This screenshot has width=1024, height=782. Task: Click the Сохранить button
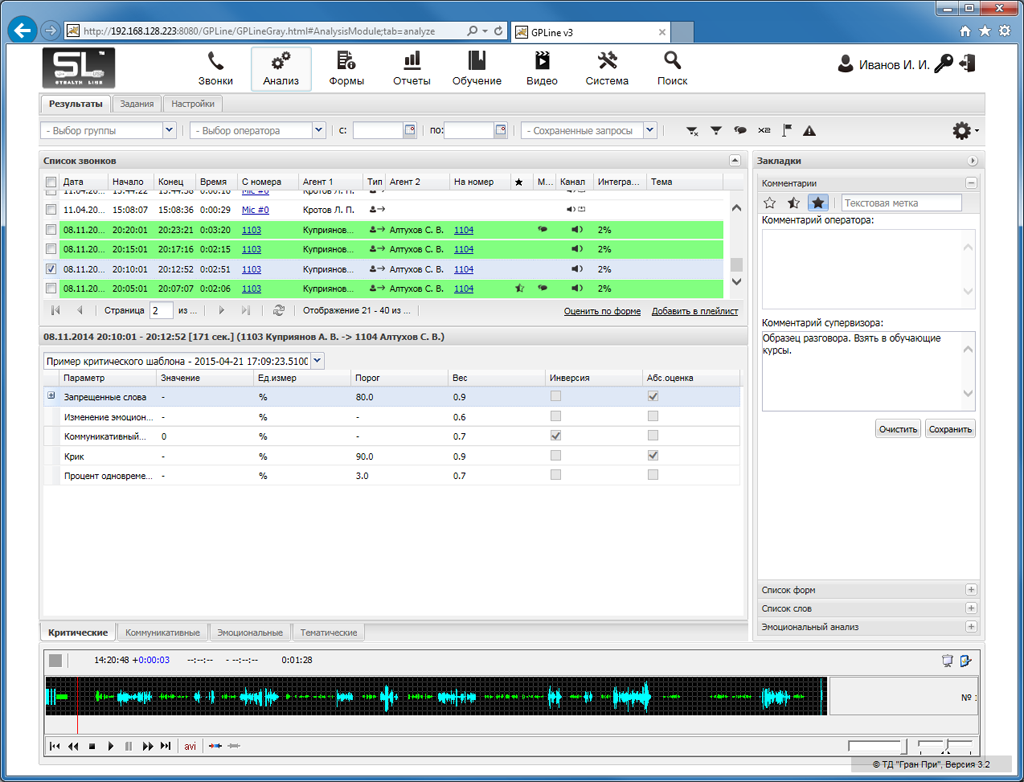(x=949, y=429)
